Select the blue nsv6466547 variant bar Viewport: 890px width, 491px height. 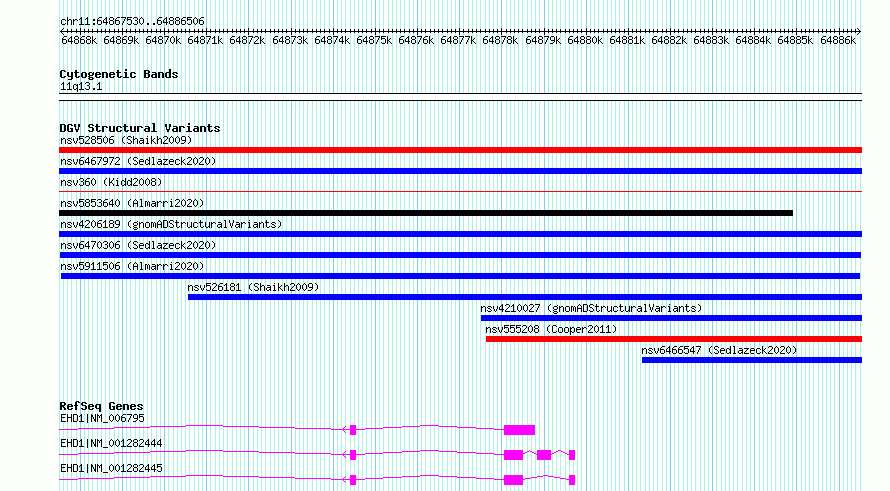[x=752, y=360]
